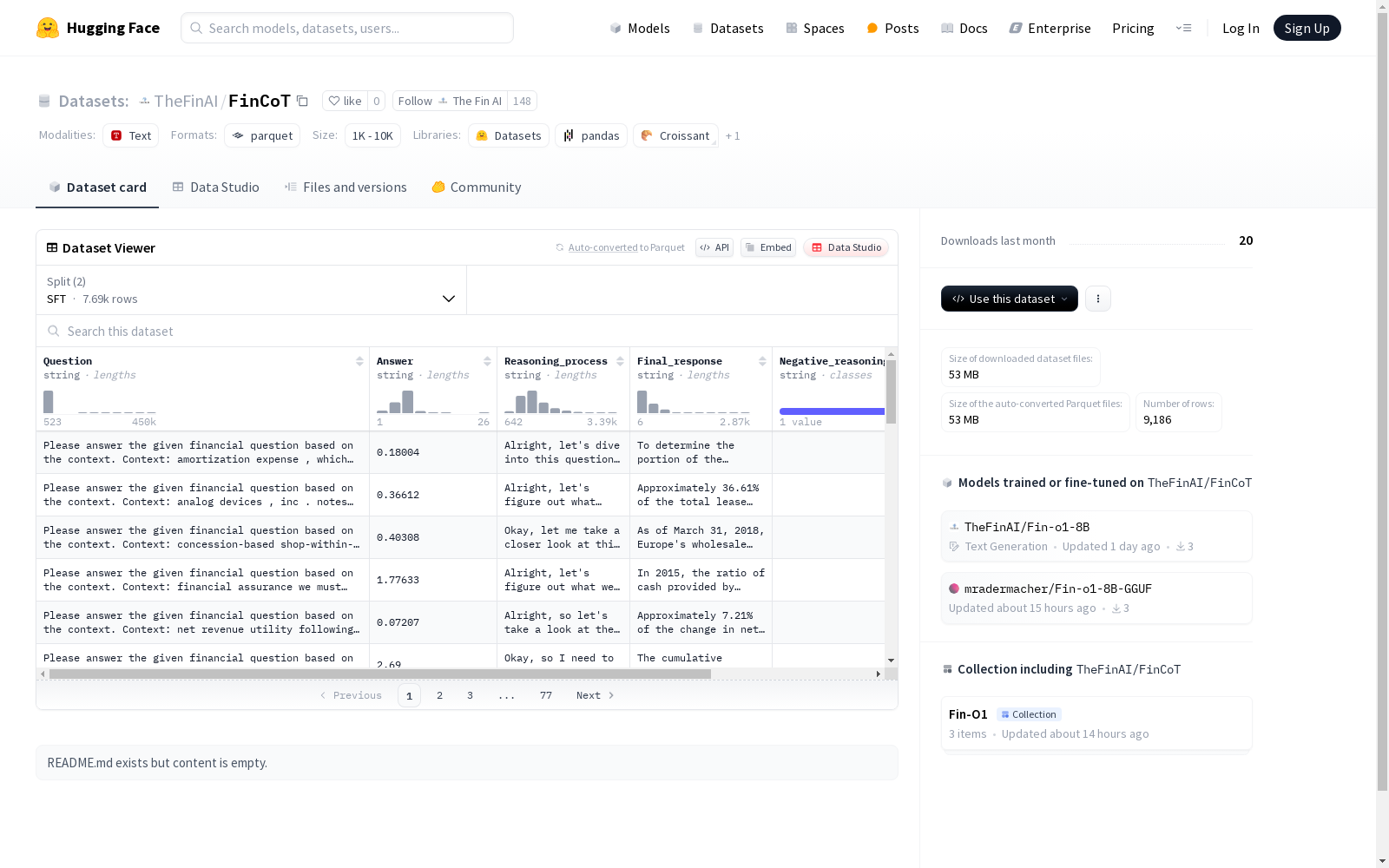
Task: Click the Log In link
Action: pyautogui.click(x=1241, y=28)
